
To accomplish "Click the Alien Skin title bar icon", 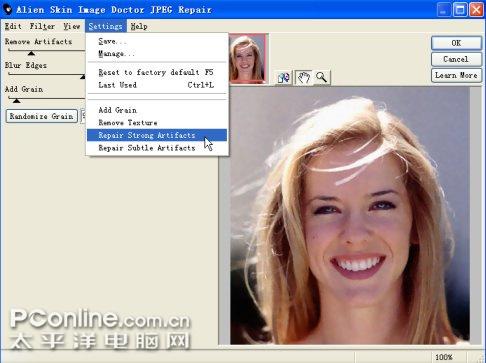I will click(7, 9).
